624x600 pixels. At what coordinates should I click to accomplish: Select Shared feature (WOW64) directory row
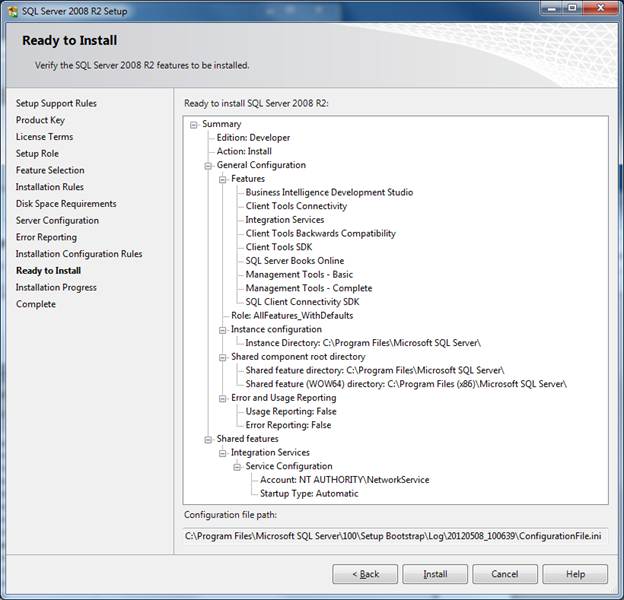406,384
